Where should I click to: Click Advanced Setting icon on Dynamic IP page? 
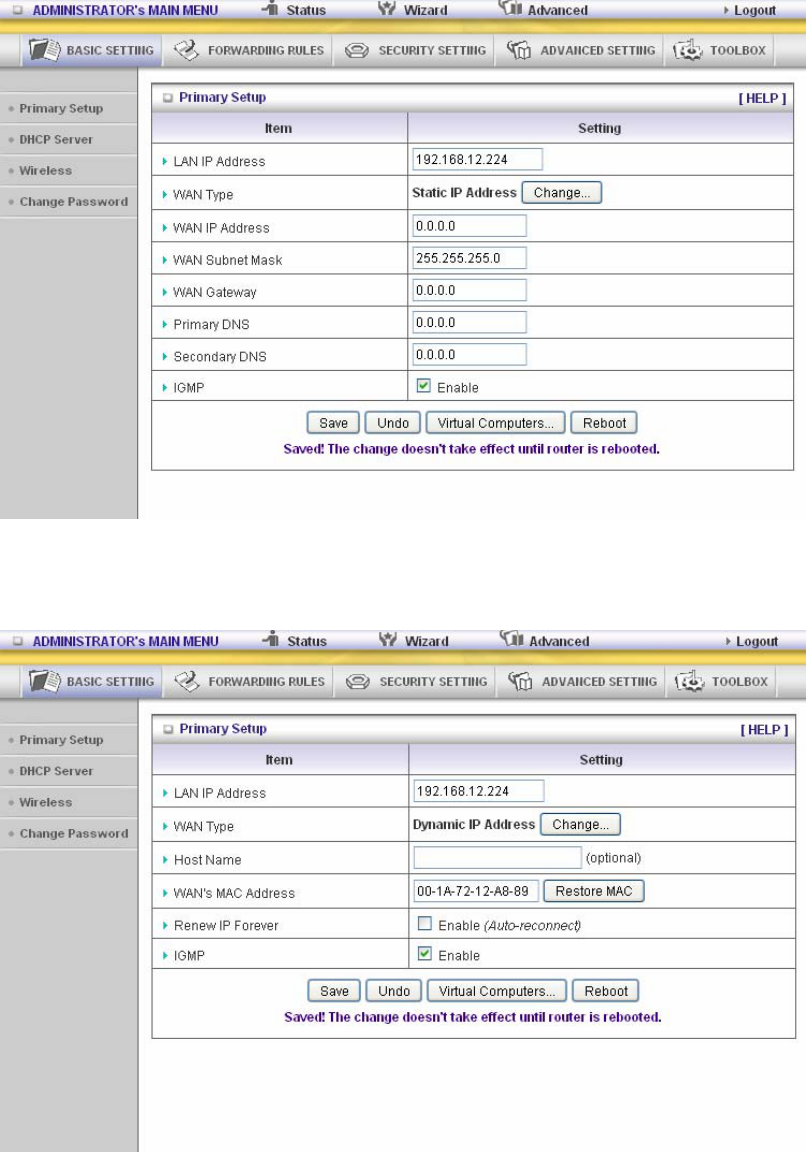[520, 681]
